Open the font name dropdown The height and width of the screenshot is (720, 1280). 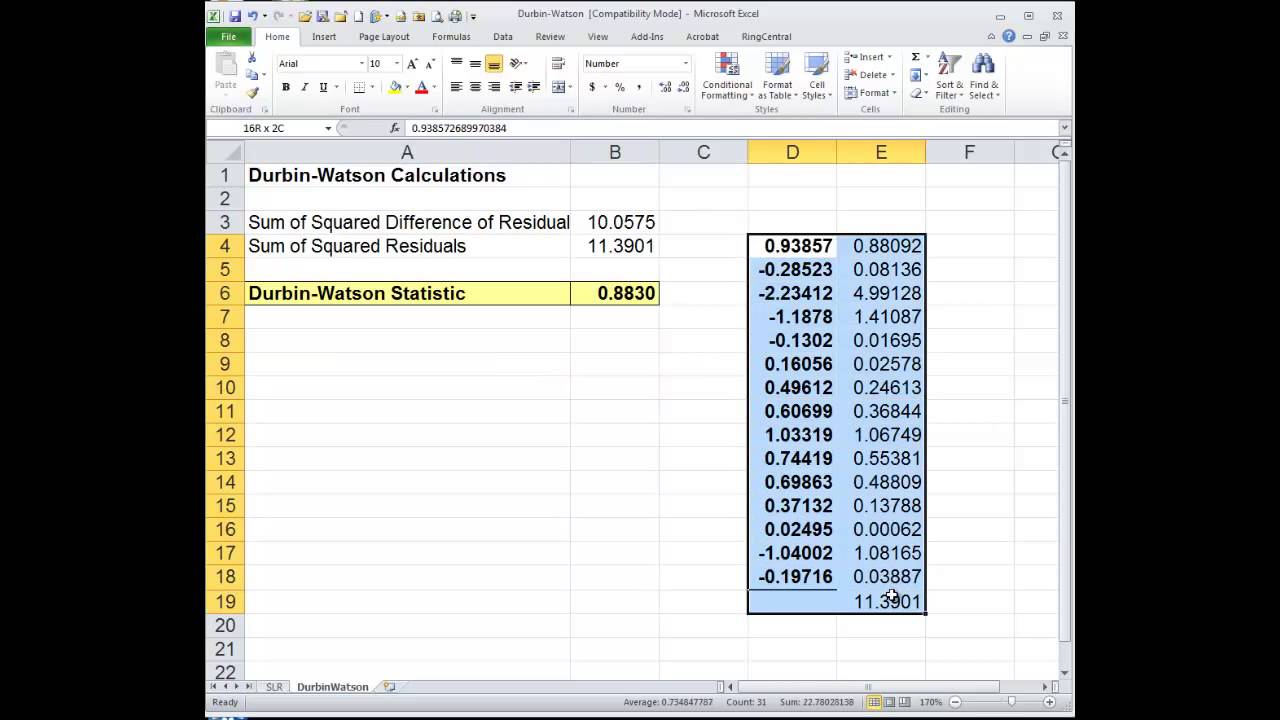pyautogui.click(x=362, y=64)
